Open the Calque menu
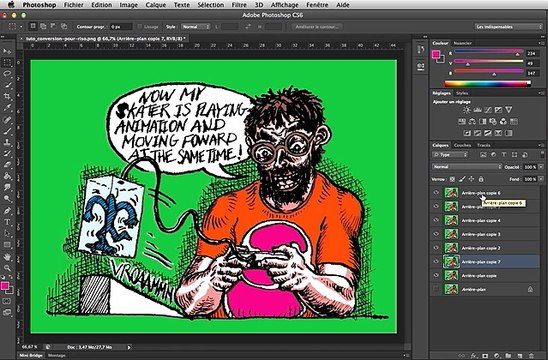Screen dimensions: 548x360 [x=156, y=5]
